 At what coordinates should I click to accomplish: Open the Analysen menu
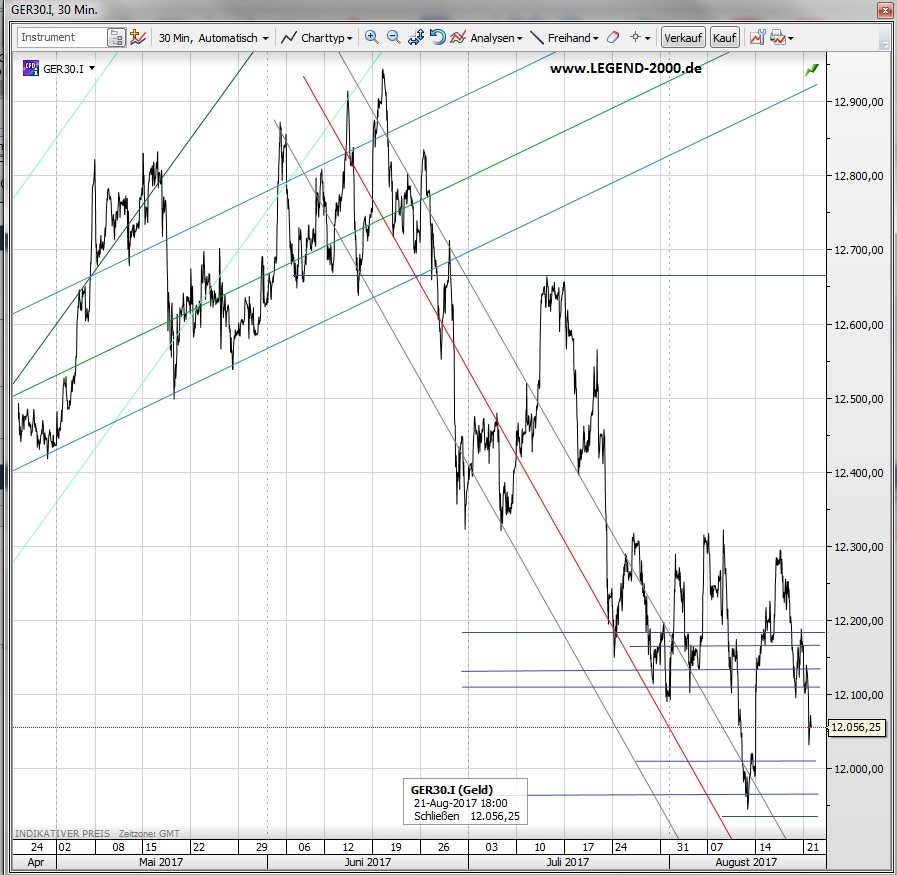click(x=496, y=38)
